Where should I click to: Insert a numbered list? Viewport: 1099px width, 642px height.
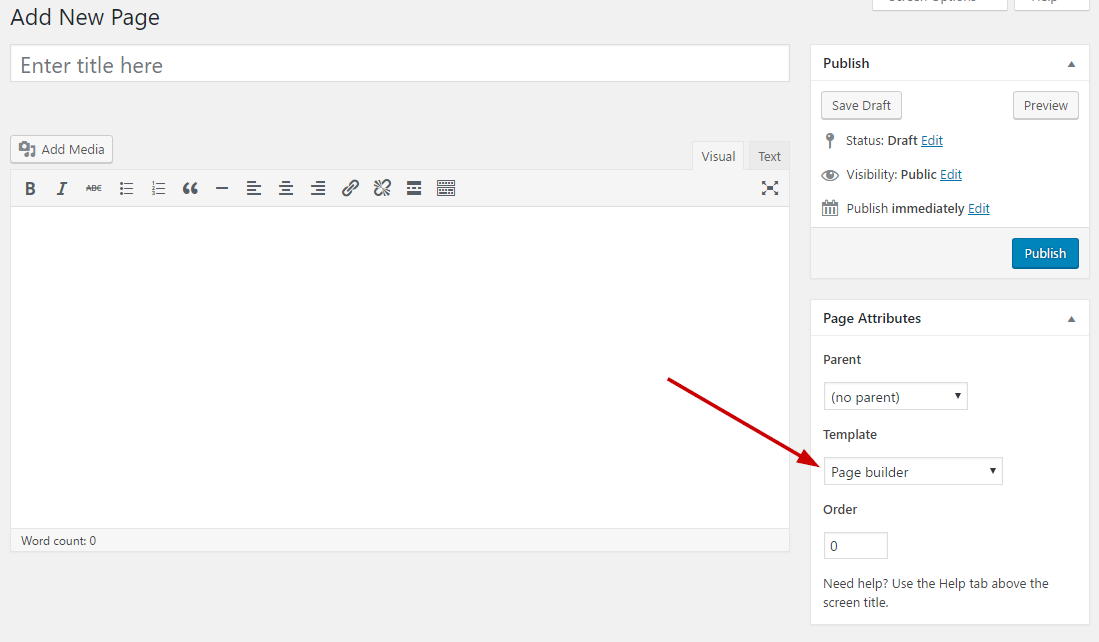pyautogui.click(x=158, y=189)
